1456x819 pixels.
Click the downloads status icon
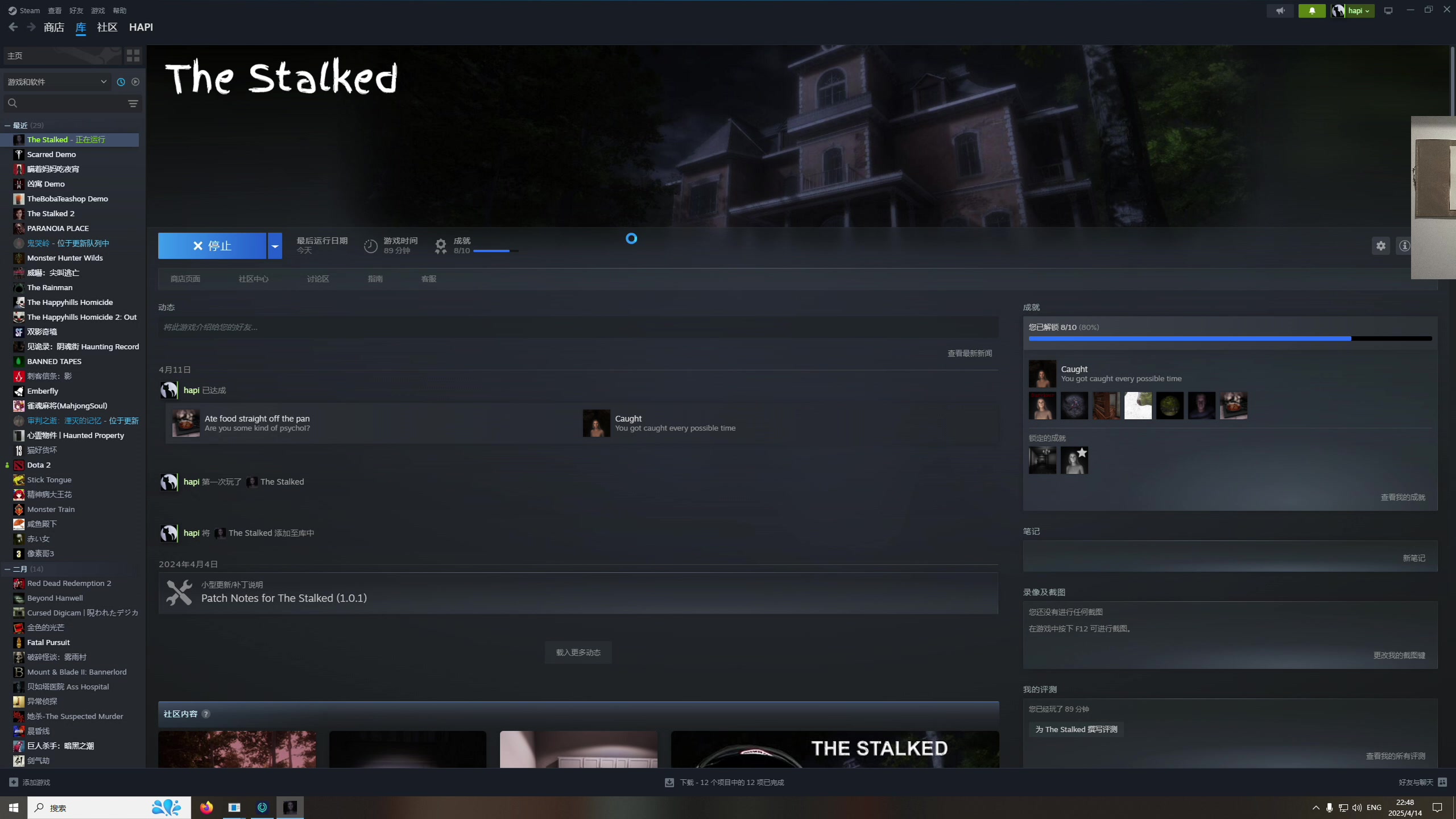[669, 783]
